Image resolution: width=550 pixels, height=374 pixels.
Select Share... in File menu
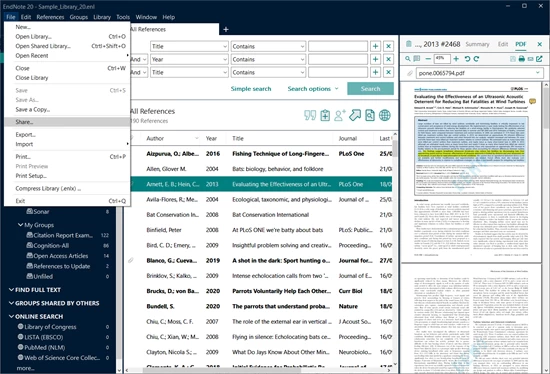(x=67, y=122)
